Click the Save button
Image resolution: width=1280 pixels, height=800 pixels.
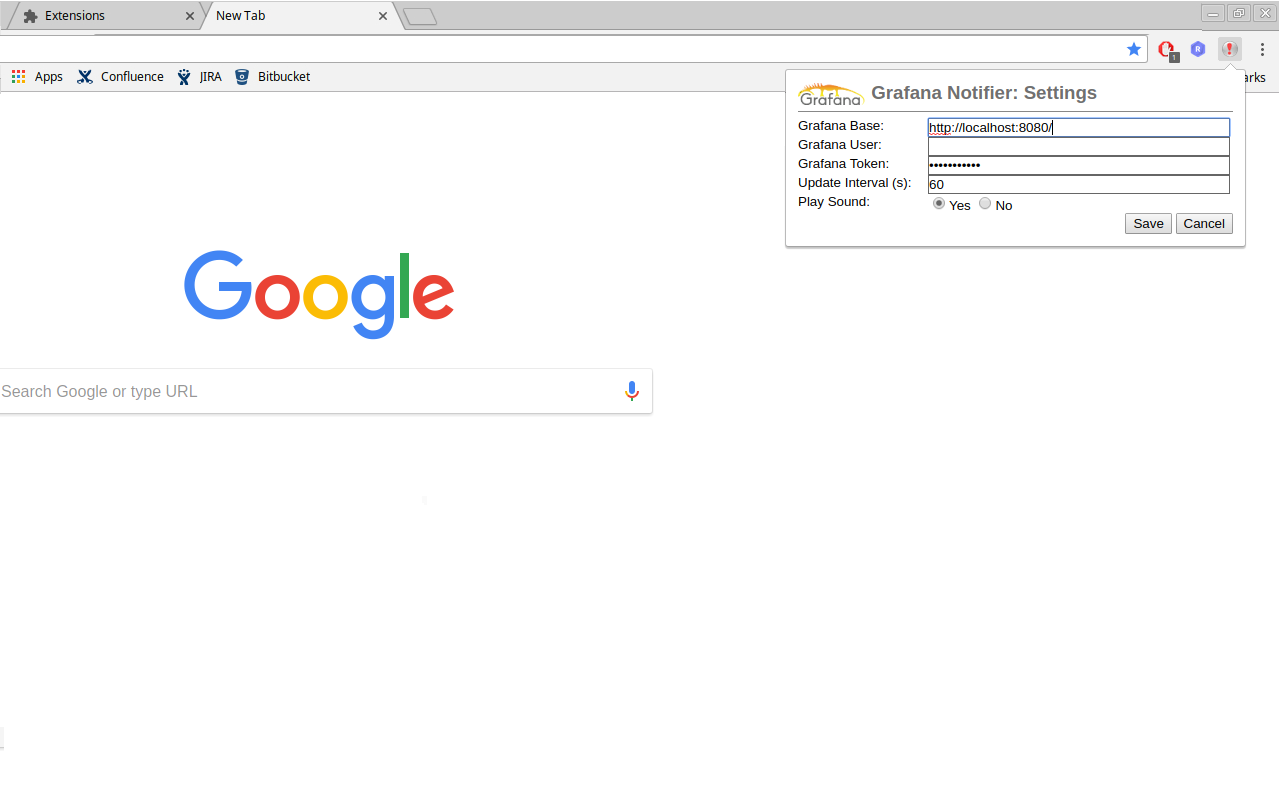(x=1148, y=223)
